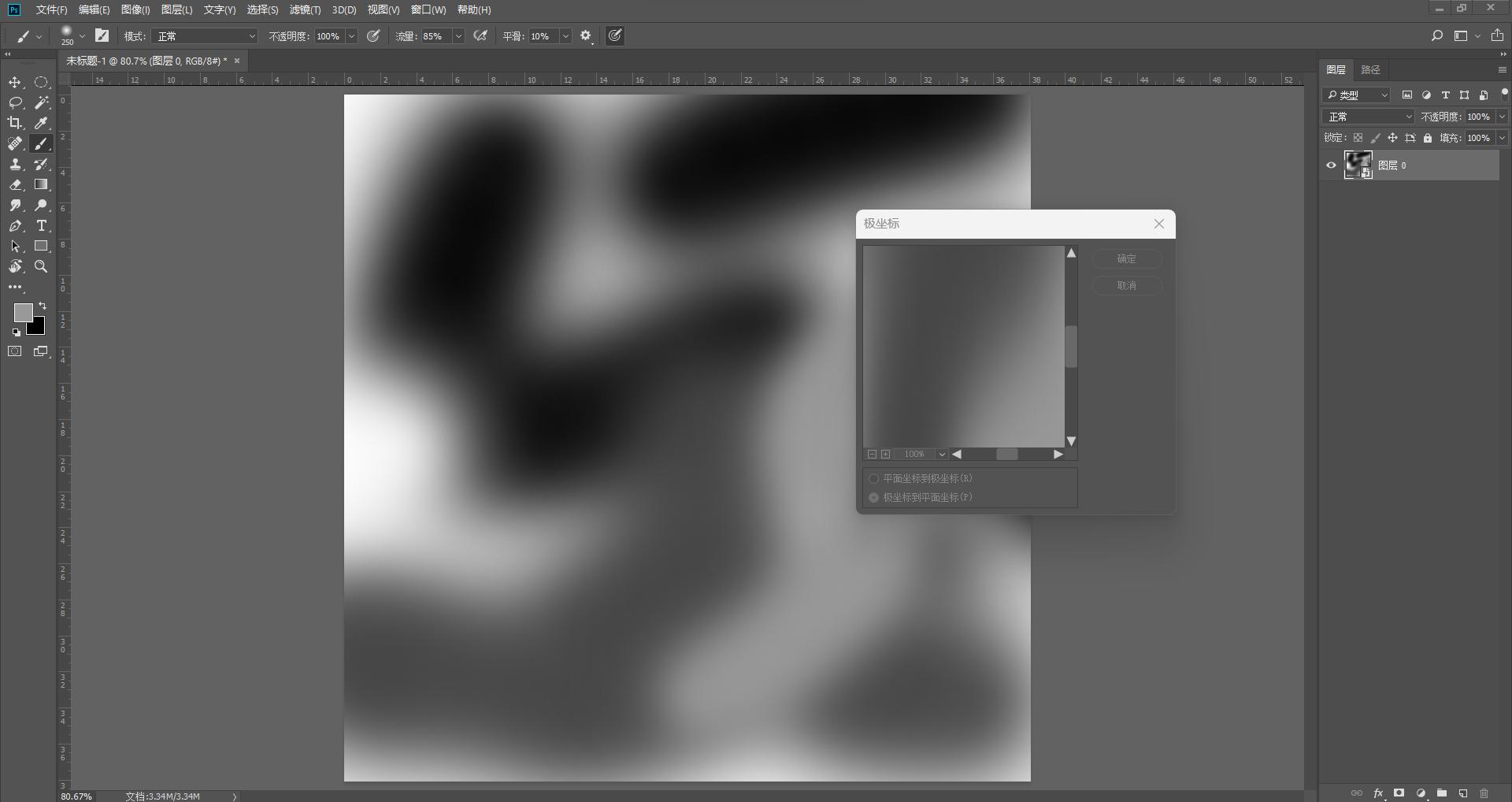Enable airbrush-style build-up effect

pyautogui.click(x=480, y=35)
